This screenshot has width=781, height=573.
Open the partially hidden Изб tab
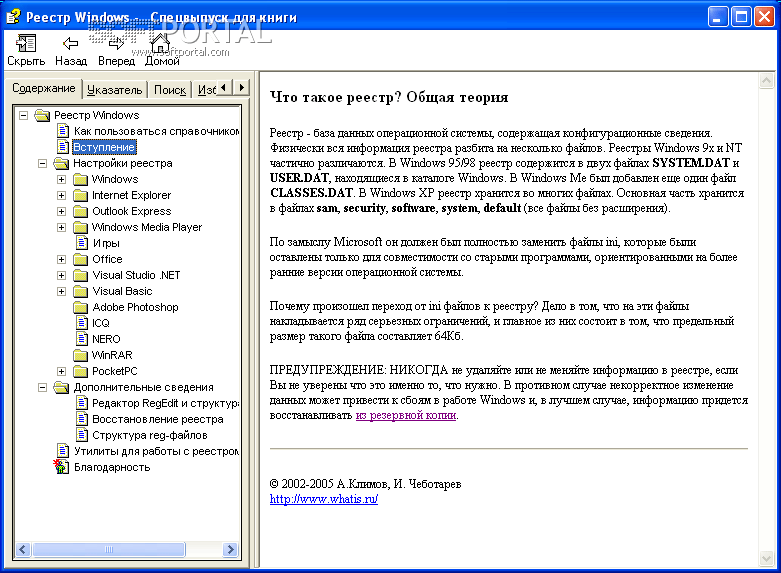coord(206,90)
